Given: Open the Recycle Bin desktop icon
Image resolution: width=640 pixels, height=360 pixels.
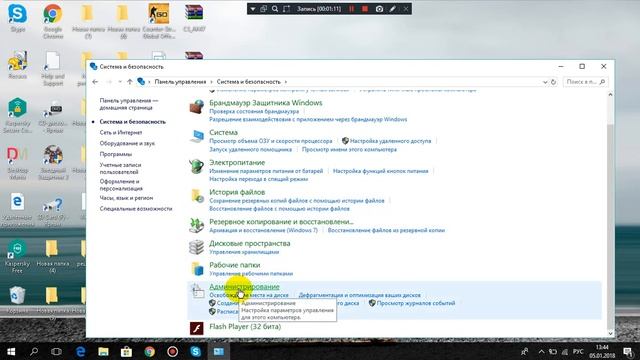Looking at the screenshot, I should [x=18, y=300].
